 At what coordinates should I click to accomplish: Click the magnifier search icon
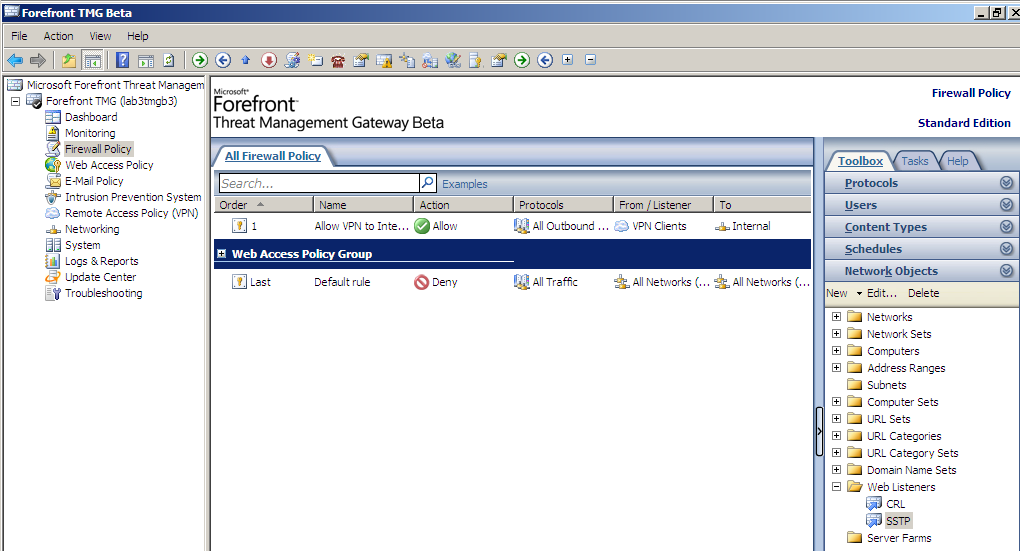coord(427,183)
